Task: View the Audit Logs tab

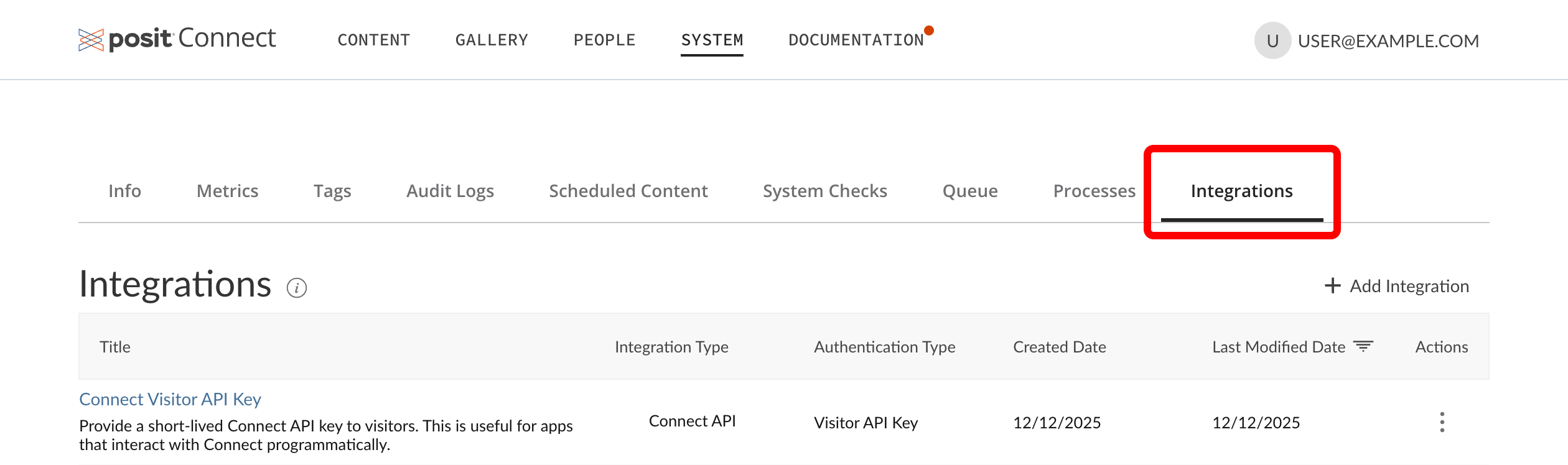Action: 450,191
